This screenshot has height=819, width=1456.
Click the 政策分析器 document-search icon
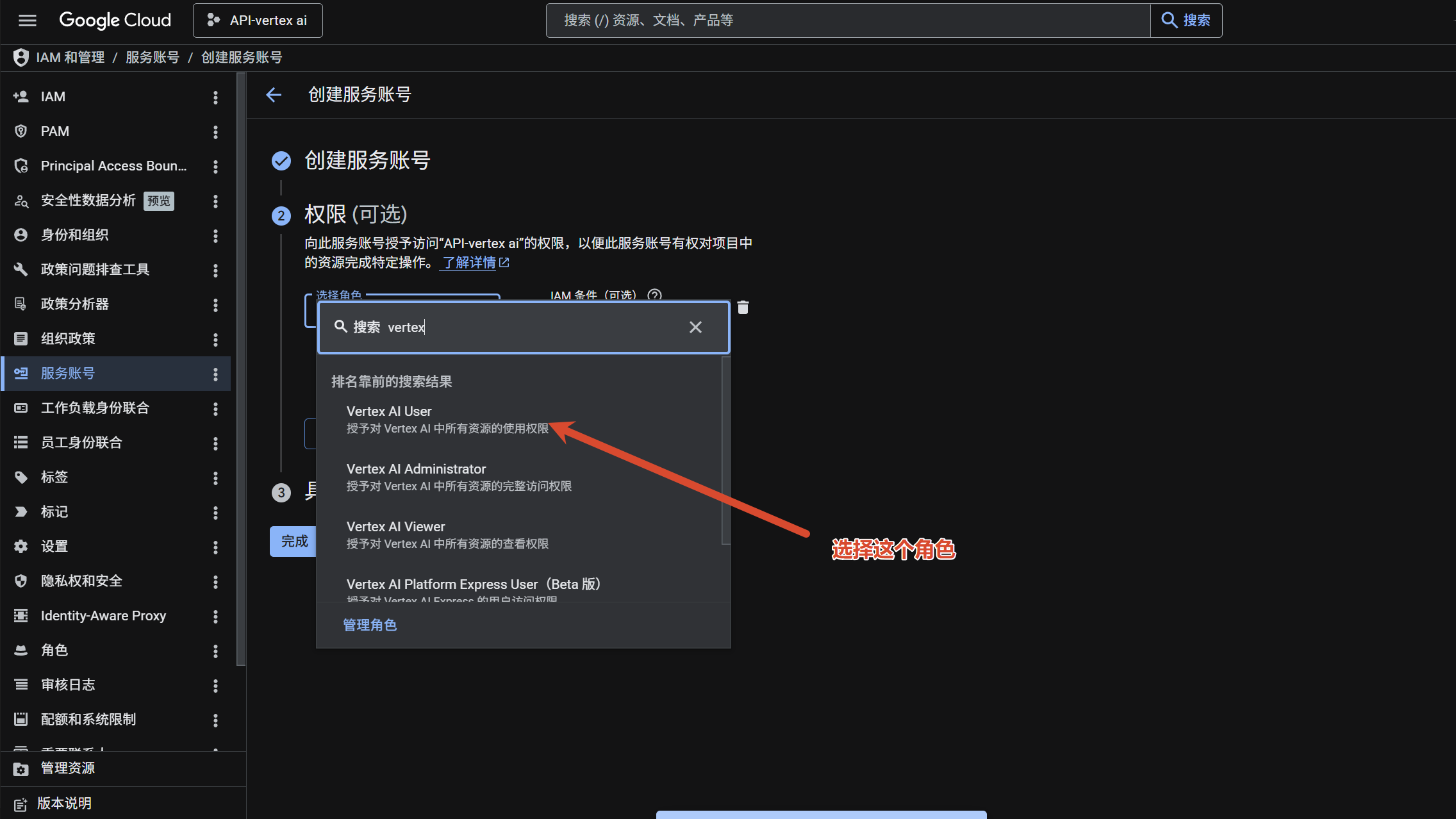[x=21, y=304]
